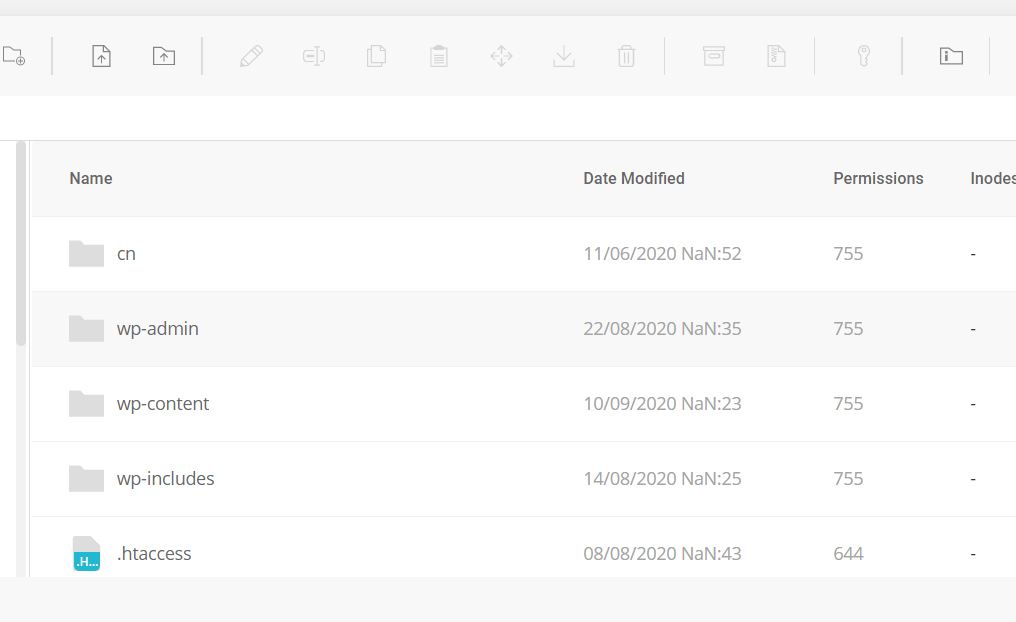Click the new folder icon
This screenshot has width=1016, height=622.
[14, 56]
